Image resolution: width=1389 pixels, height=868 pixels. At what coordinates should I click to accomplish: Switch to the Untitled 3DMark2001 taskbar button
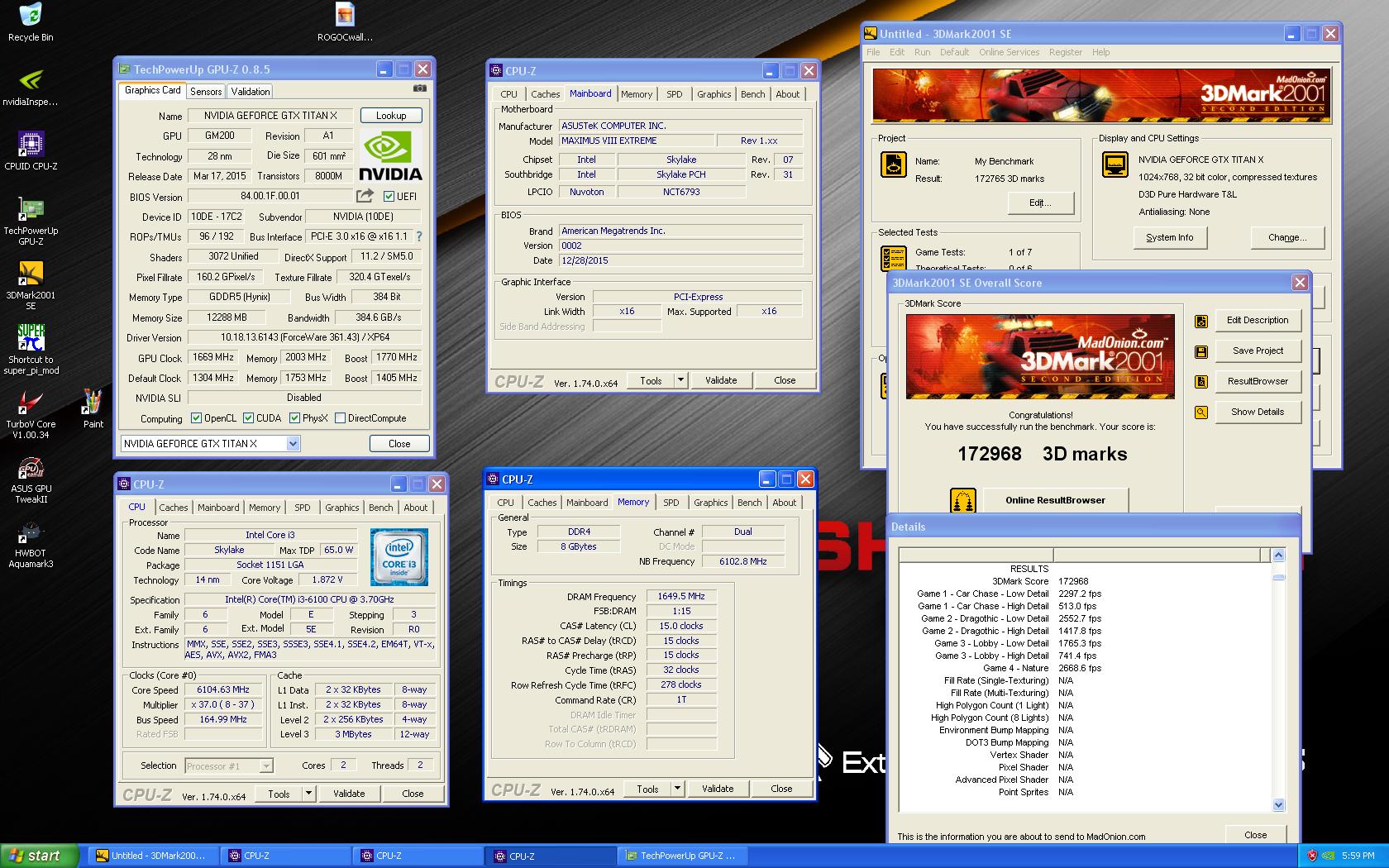coord(155,856)
